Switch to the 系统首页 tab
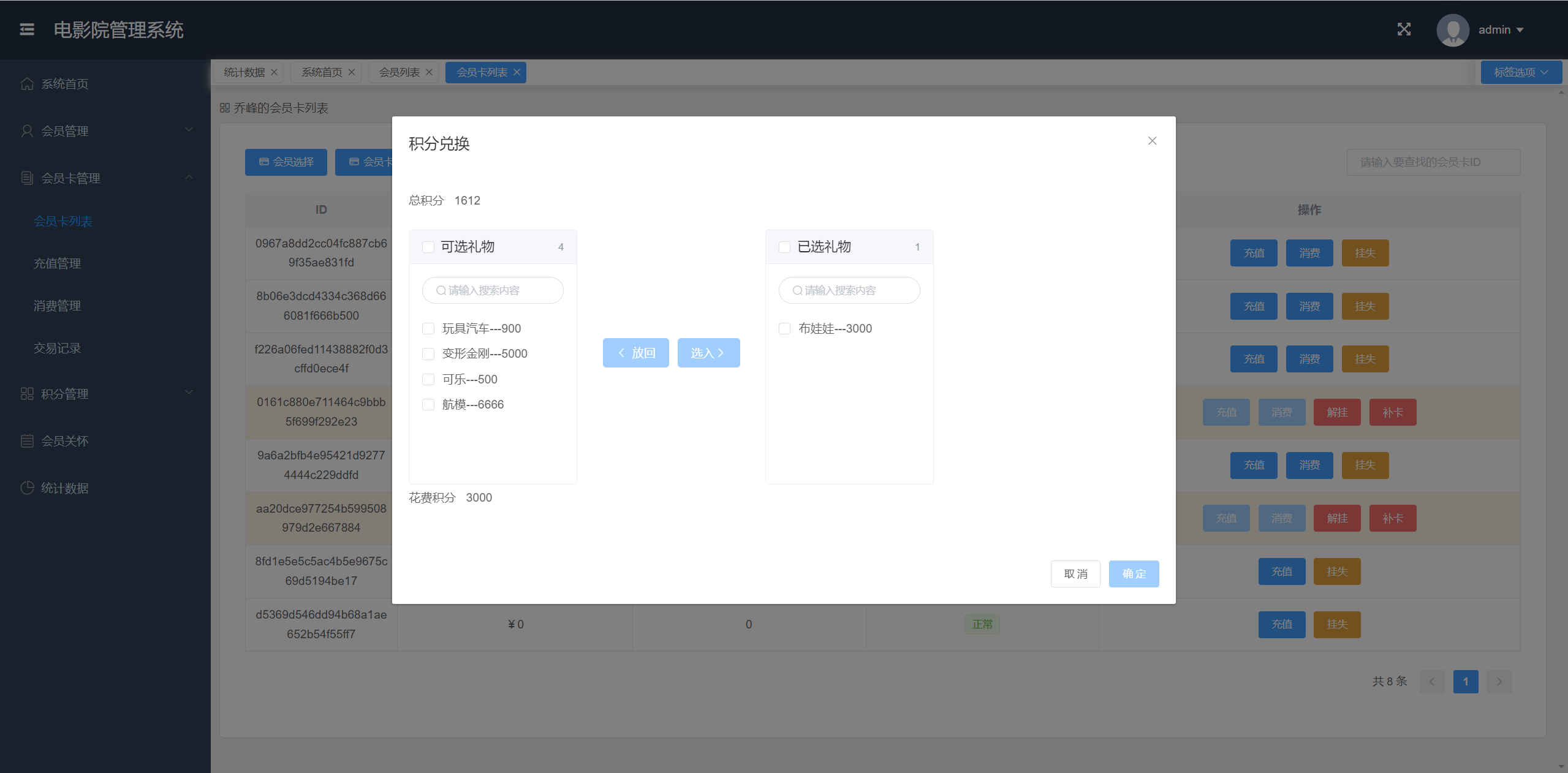 pos(322,72)
